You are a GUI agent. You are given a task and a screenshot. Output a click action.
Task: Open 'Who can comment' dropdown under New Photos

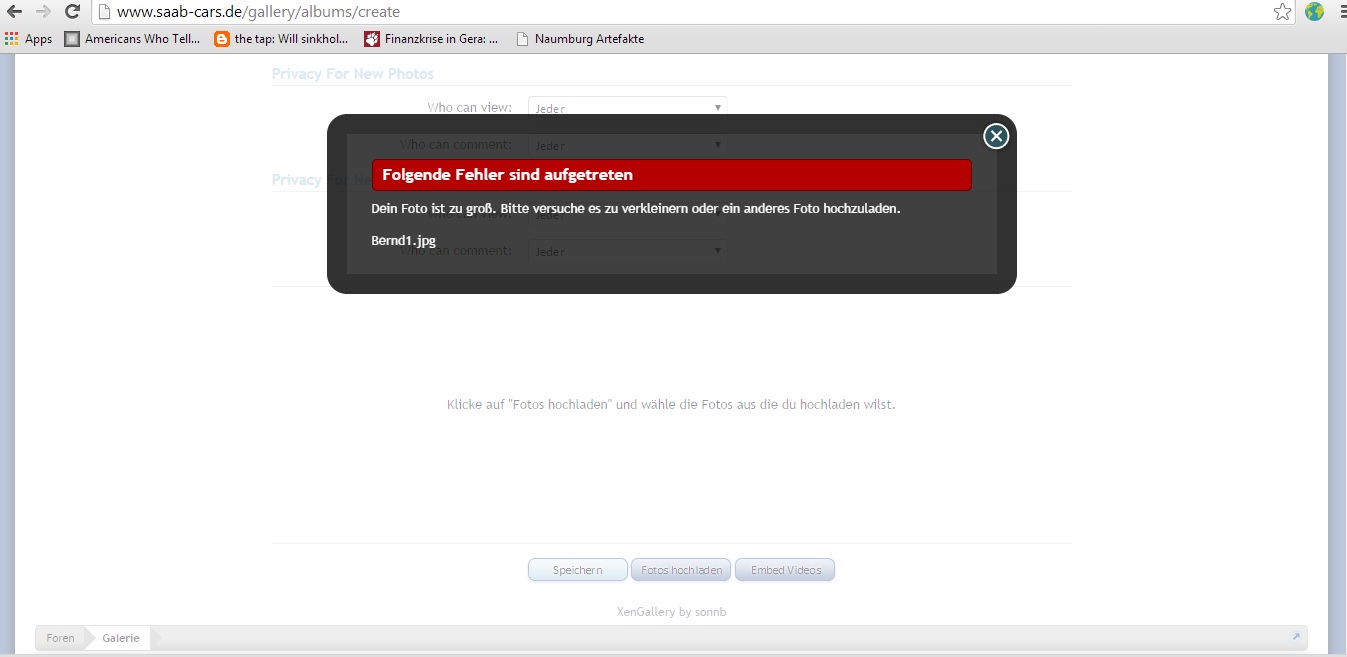tap(627, 145)
